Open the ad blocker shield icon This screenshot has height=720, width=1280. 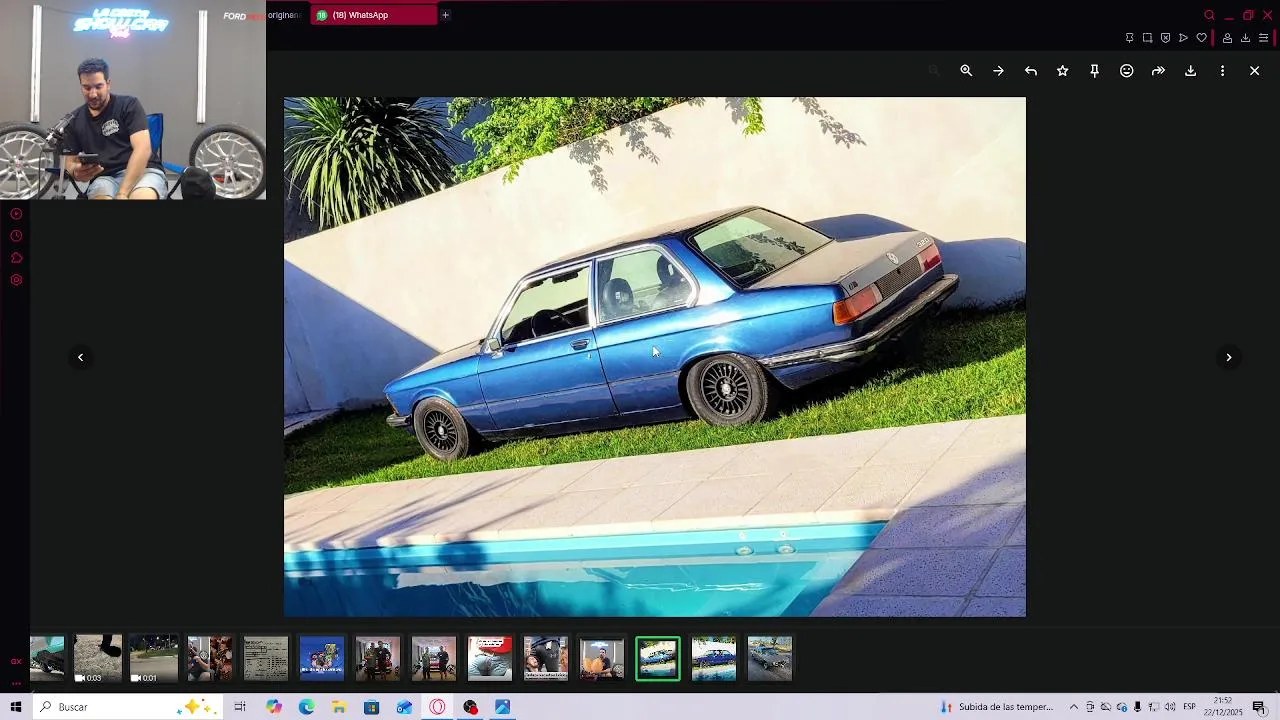tap(1165, 38)
